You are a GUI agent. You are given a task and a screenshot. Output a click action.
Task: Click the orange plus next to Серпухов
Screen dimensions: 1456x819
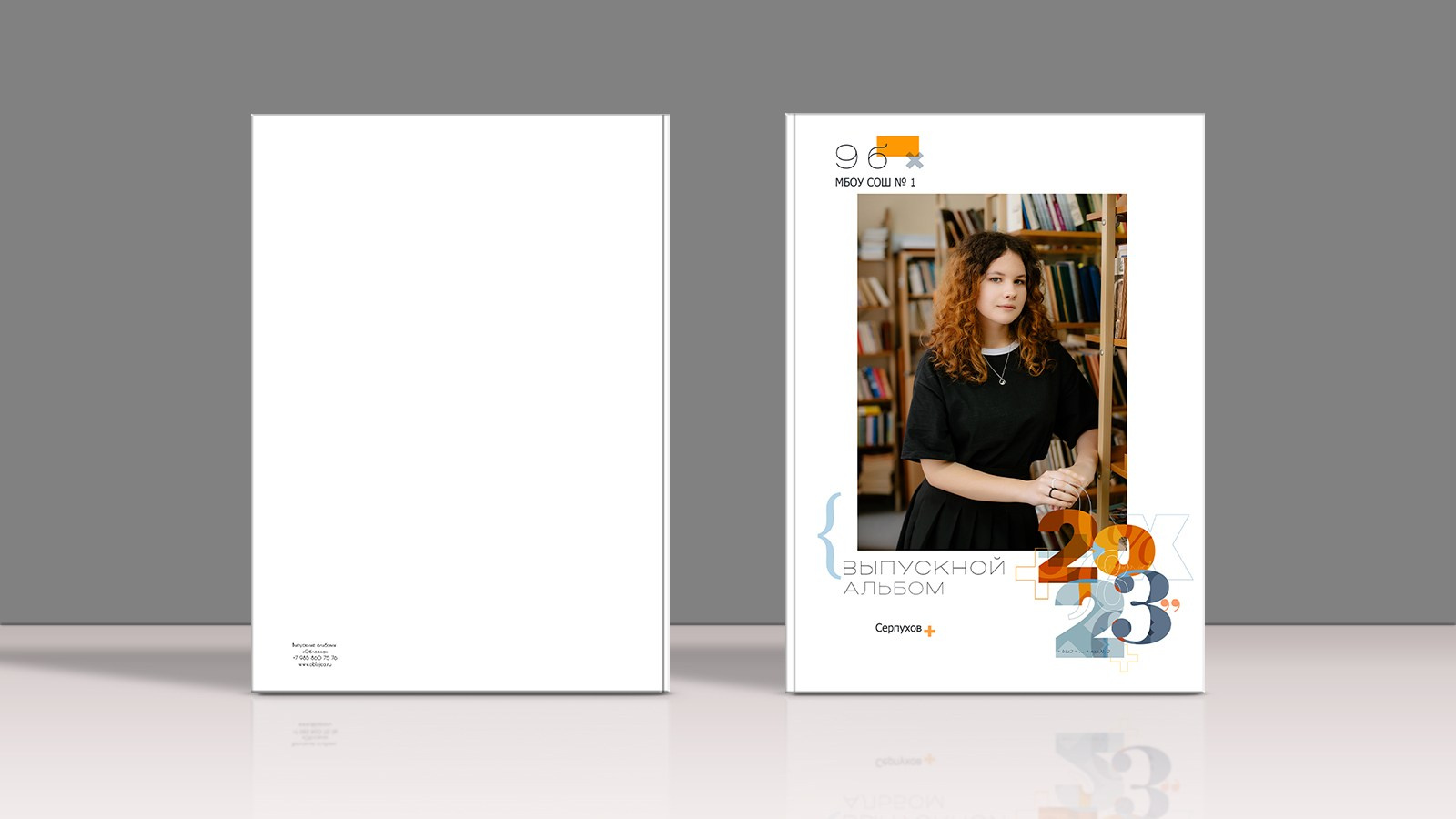[929, 631]
